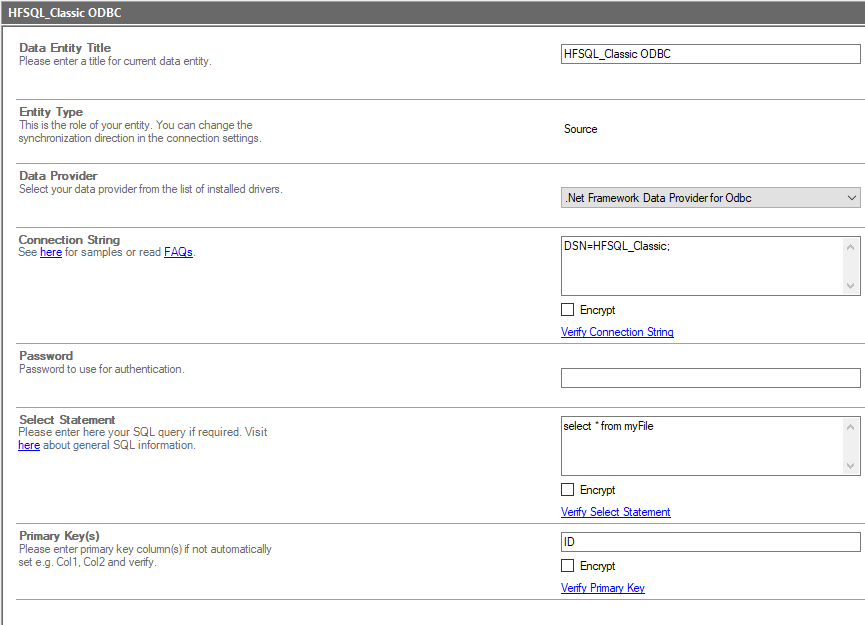Open the 'here' link about general SQL information
This screenshot has width=865, height=625.
[29, 445]
